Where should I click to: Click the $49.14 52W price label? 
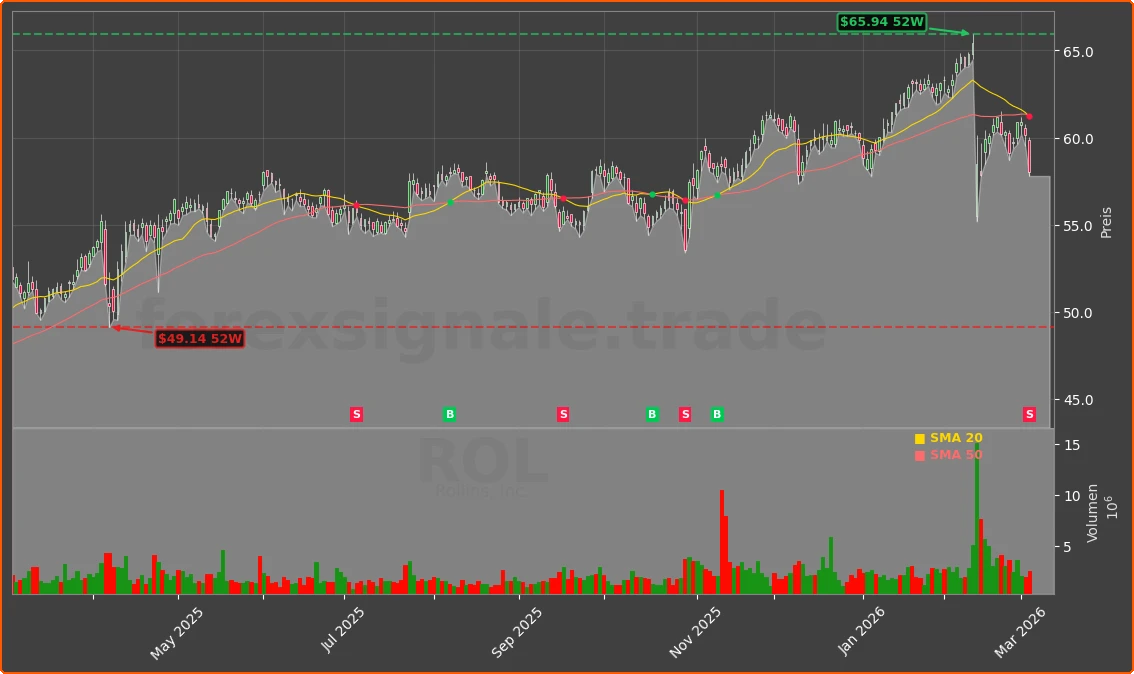[199, 340]
